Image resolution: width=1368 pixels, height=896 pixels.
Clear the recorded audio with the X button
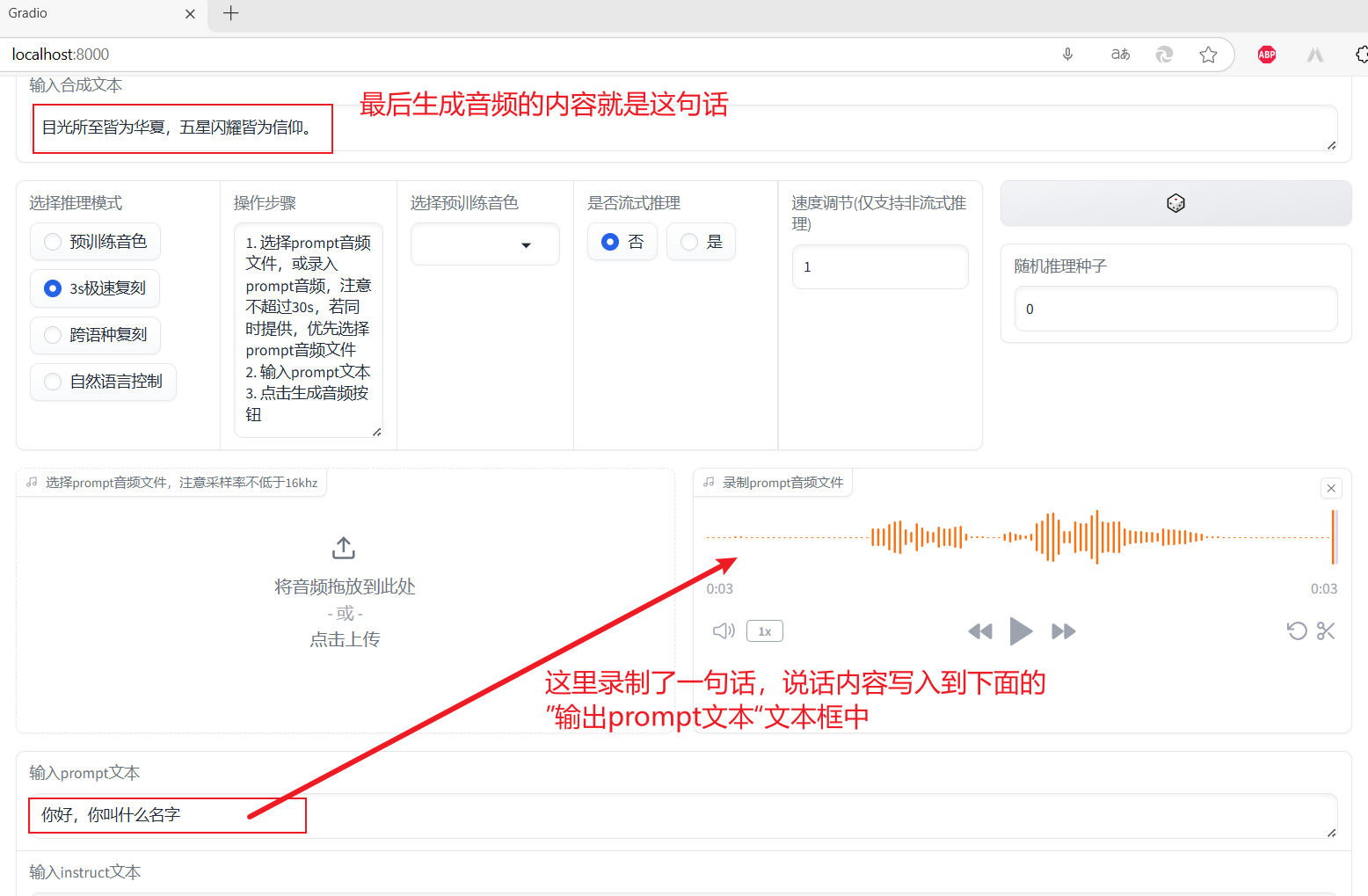(1331, 488)
